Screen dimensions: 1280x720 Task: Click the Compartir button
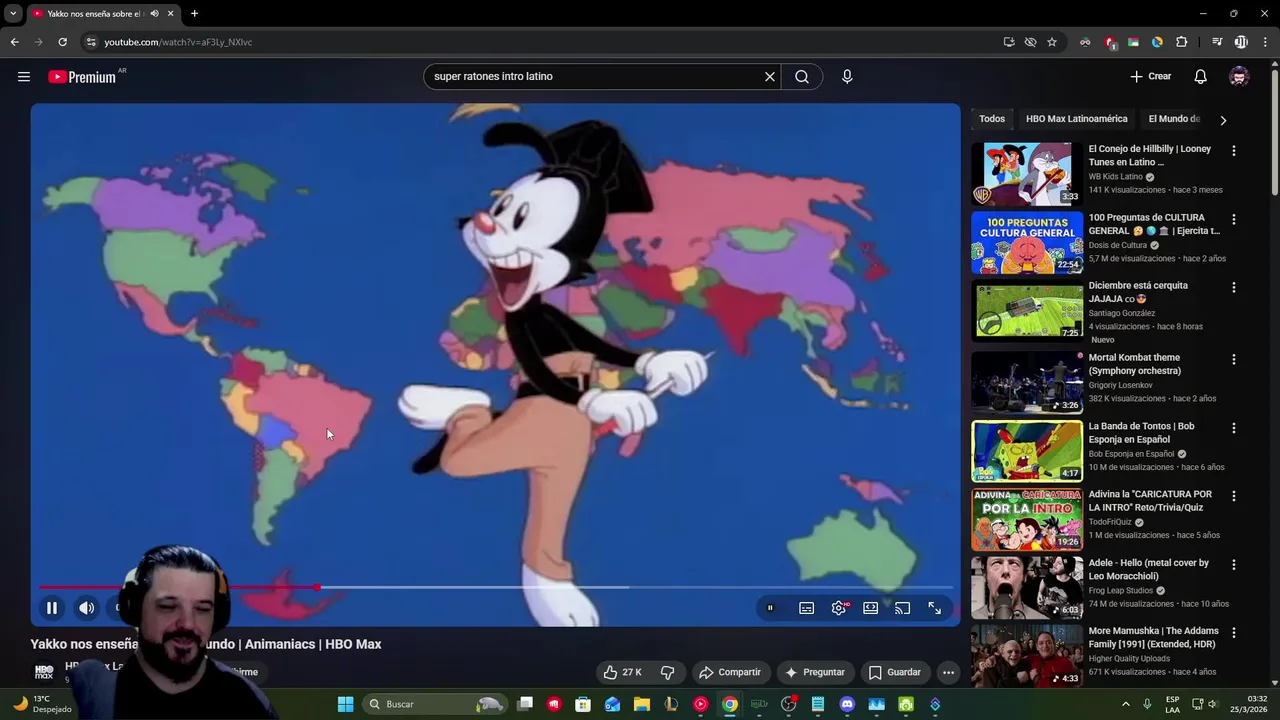tap(730, 672)
